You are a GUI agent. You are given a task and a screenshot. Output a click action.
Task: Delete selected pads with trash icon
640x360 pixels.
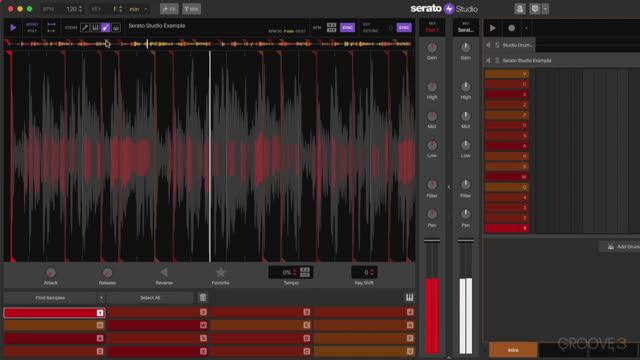pyautogui.click(x=203, y=297)
